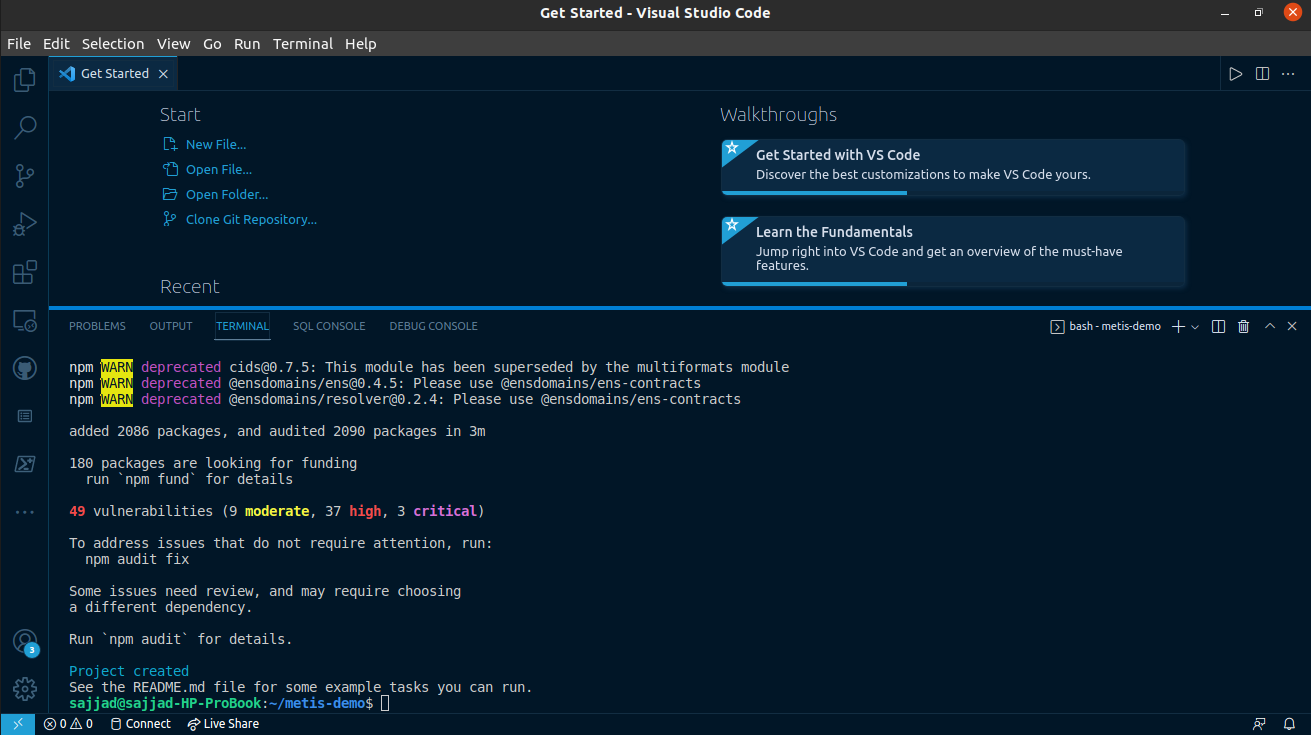The height and width of the screenshot is (735, 1311).
Task: Open the Extensions view
Action: (x=25, y=272)
